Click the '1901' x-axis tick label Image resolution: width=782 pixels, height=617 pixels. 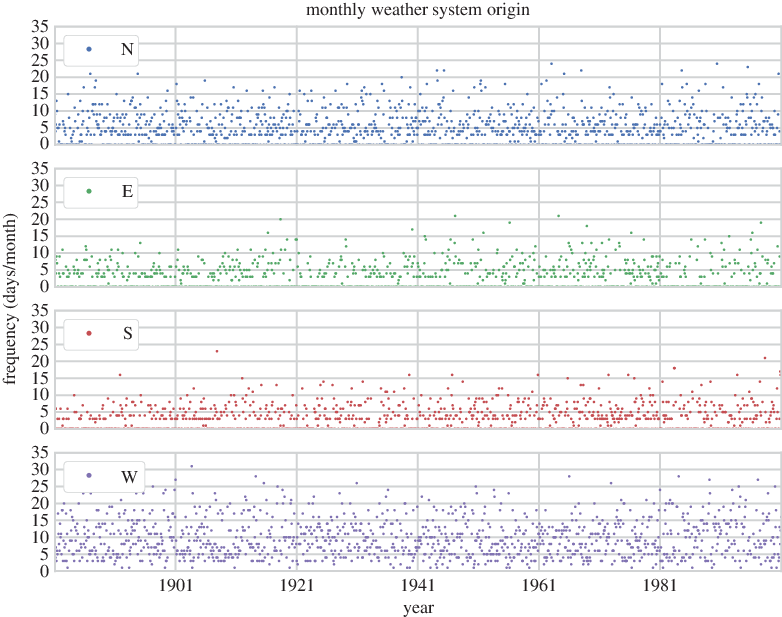pyautogui.click(x=175, y=585)
